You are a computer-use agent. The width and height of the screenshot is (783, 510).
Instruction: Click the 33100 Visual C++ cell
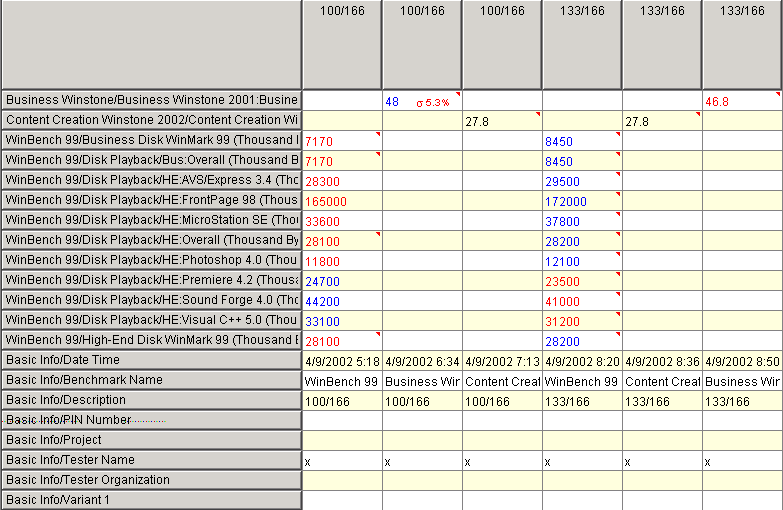click(342, 321)
